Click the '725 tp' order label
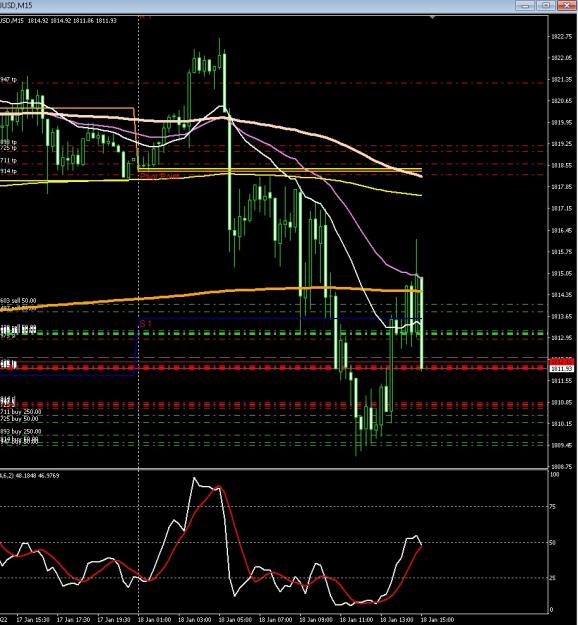 (x=8, y=148)
